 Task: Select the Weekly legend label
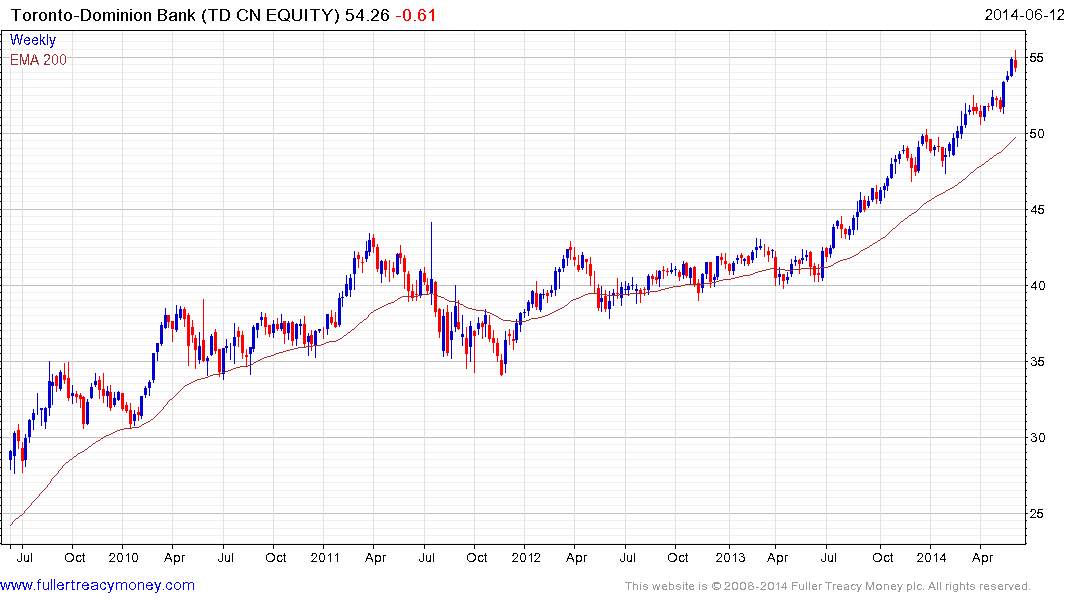(33, 40)
